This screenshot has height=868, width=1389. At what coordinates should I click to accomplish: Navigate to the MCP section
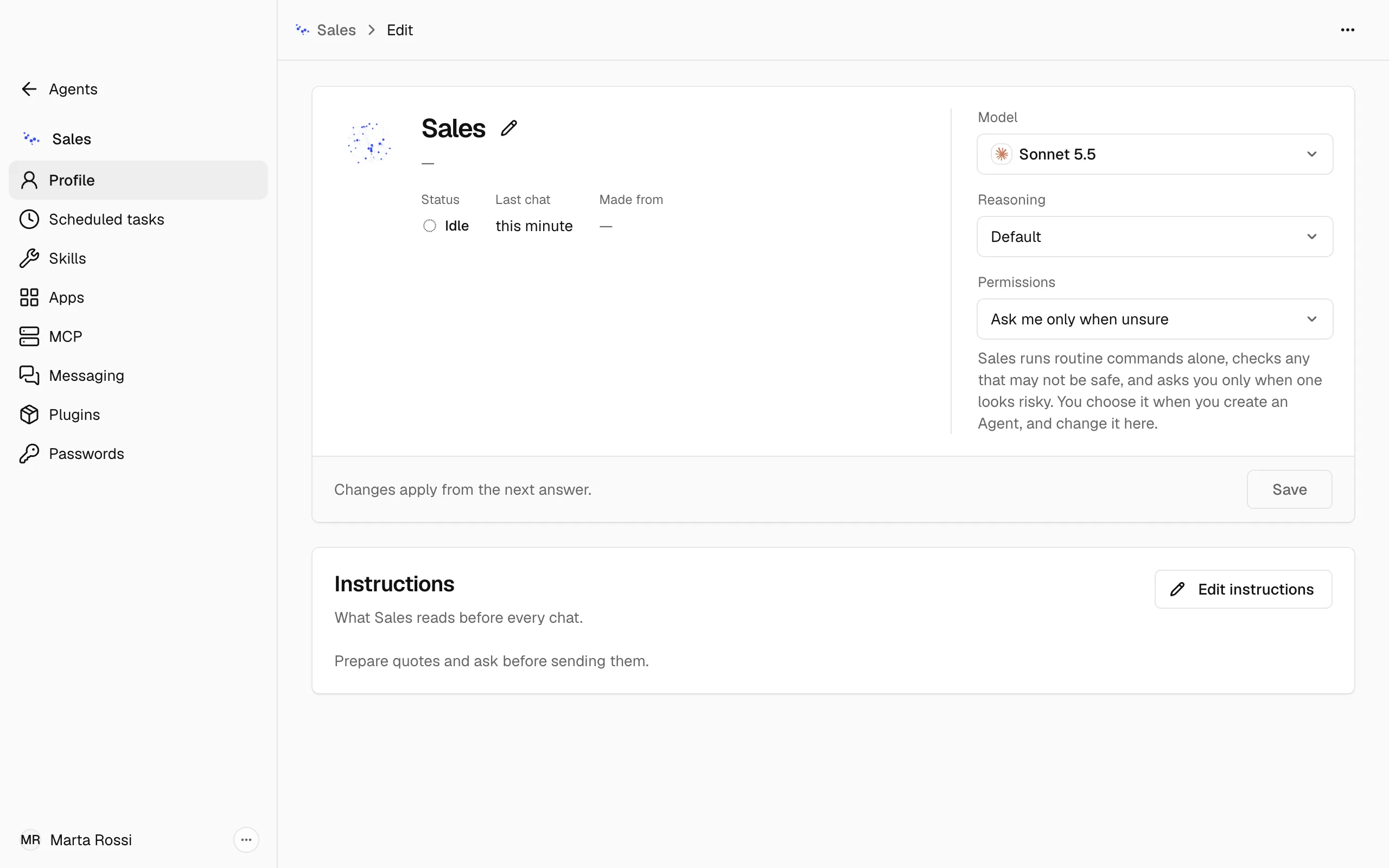click(x=138, y=336)
